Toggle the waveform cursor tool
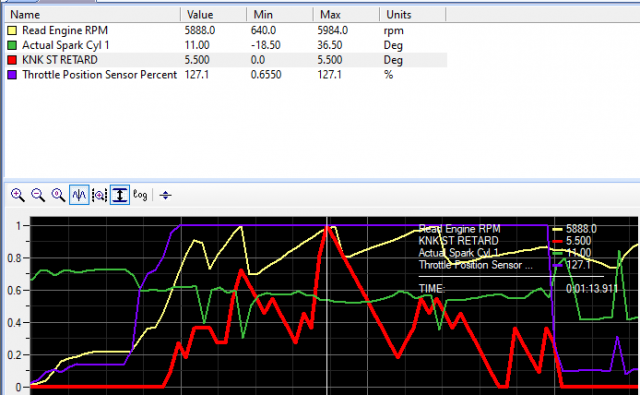This screenshot has height=395, width=640. [79, 195]
